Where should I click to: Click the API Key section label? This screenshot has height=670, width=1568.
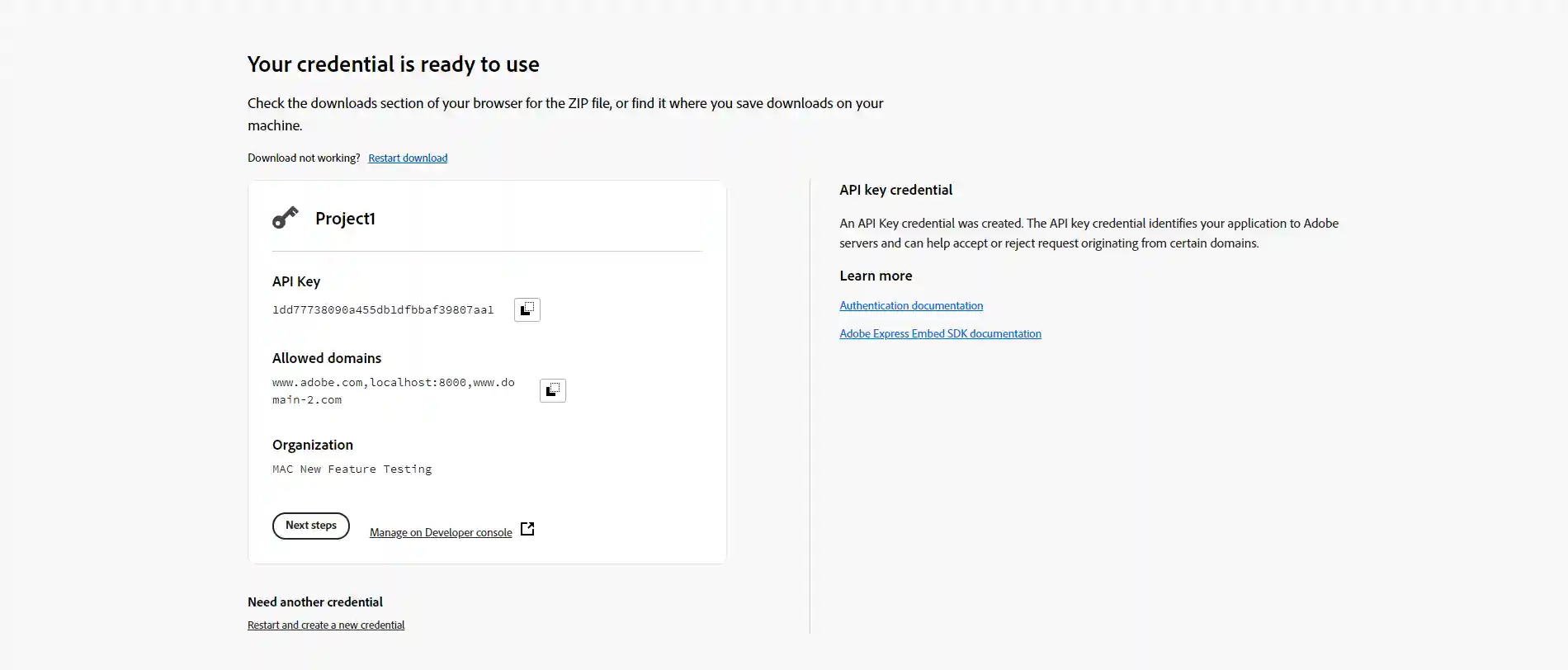point(296,281)
